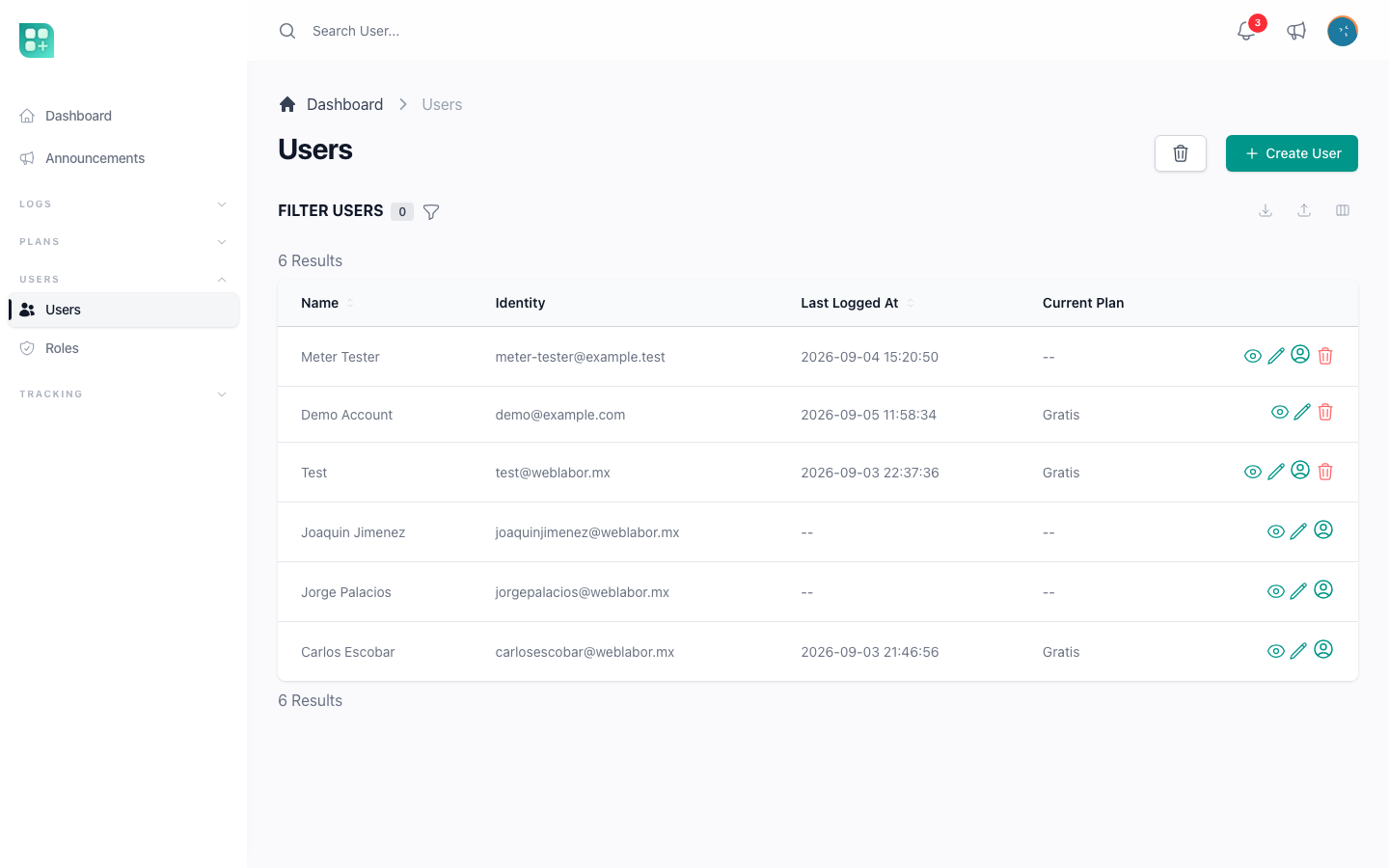View the Demo Account user details
The image size is (1389, 868).
click(x=1280, y=412)
